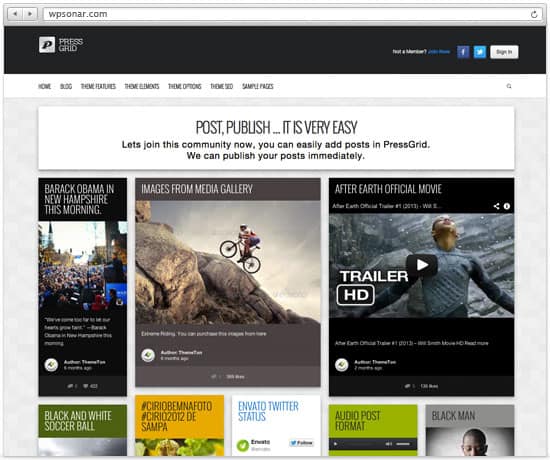
Task: Open the Images From Media Gallery post title
Action: [x=197, y=189]
